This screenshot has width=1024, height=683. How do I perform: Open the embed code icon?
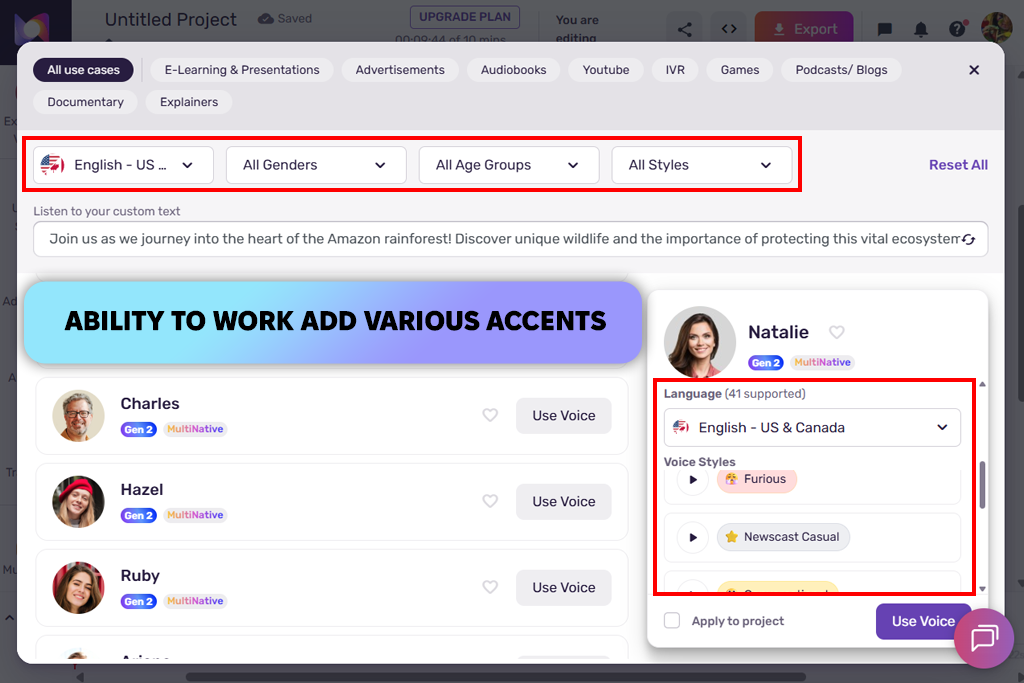pos(729,29)
